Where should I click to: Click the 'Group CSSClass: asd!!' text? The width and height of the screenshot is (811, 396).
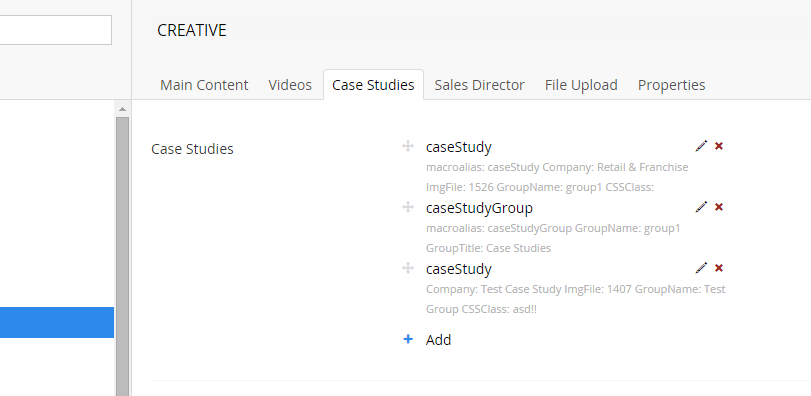481,309
